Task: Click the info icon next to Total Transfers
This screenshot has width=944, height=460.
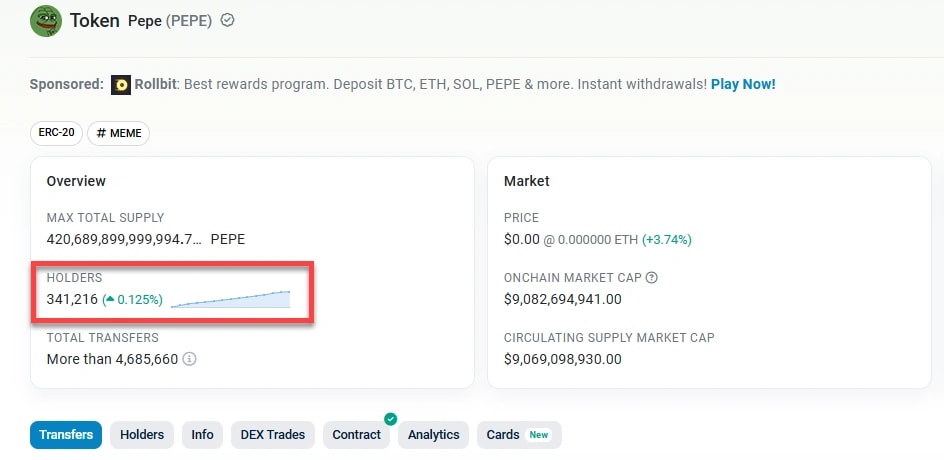Action: pyautogui.click(x=189, y=358)
